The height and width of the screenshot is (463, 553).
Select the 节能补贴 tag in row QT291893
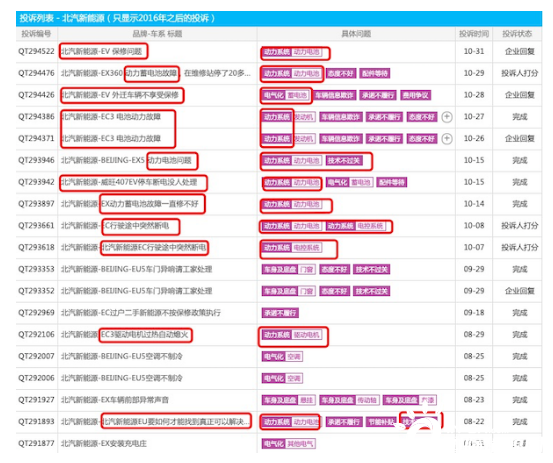(381, 422)
